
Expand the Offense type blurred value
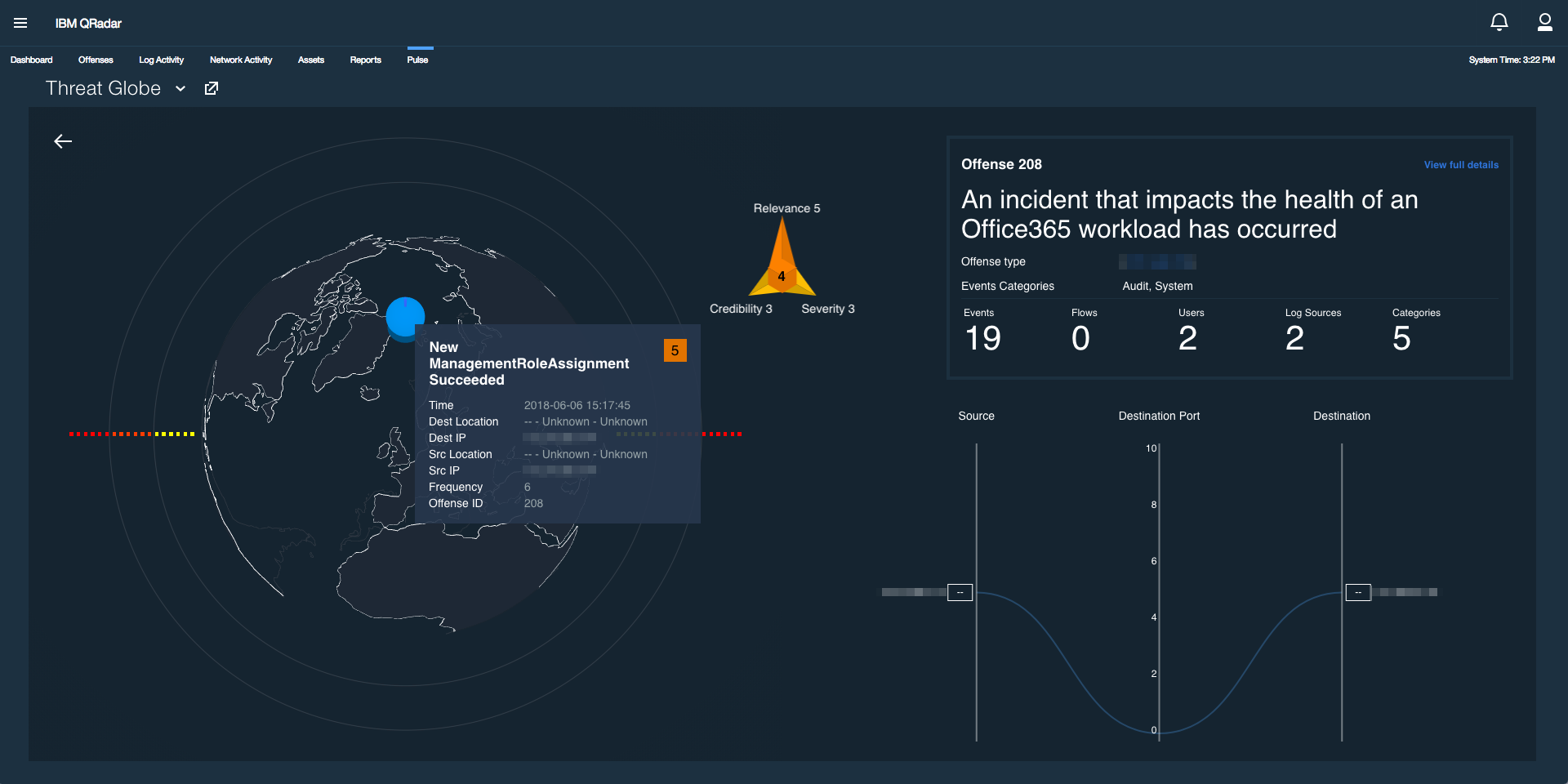point(1156,261)
